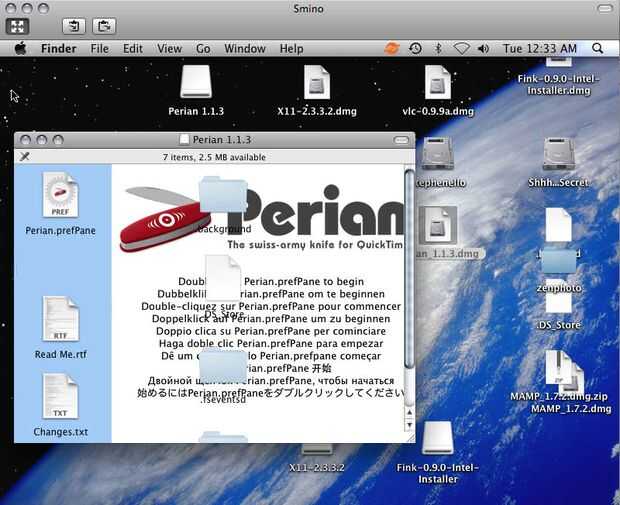Click Perian swiss-army knife logo image

pos(165,219)
